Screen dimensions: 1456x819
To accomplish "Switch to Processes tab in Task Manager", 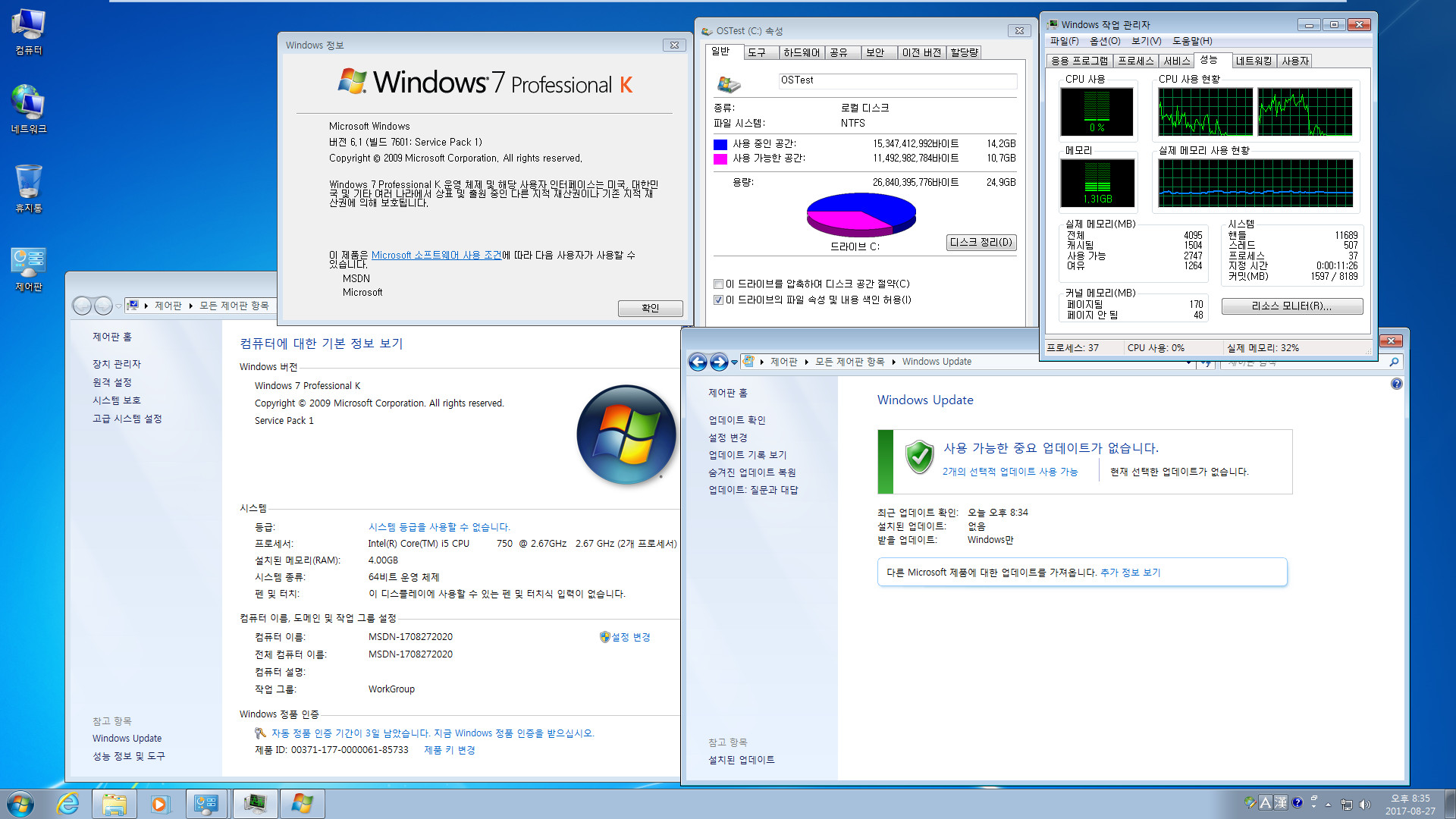I will tap(1136, 61).
